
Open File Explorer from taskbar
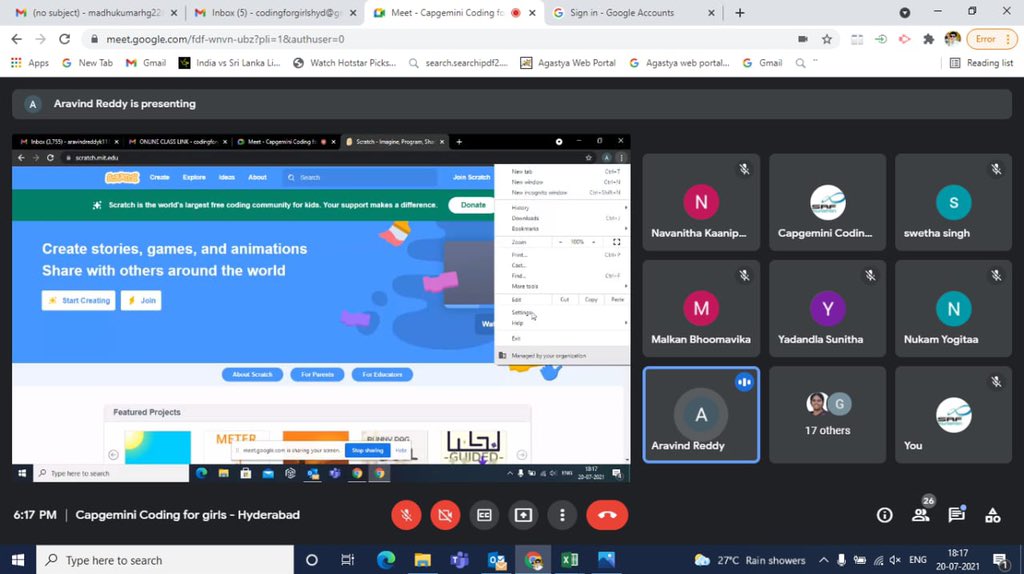[x=423, y=560]
